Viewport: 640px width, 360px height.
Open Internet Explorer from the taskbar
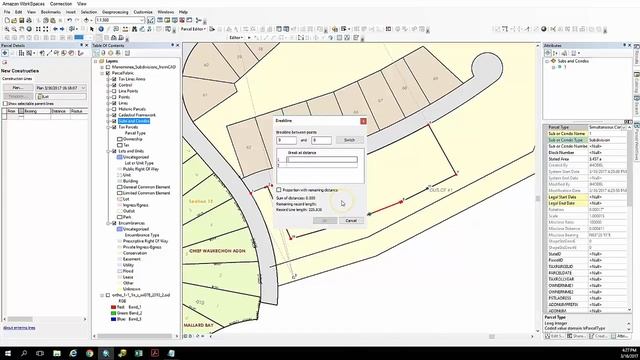pyautogui.click(x=73, y=353)
